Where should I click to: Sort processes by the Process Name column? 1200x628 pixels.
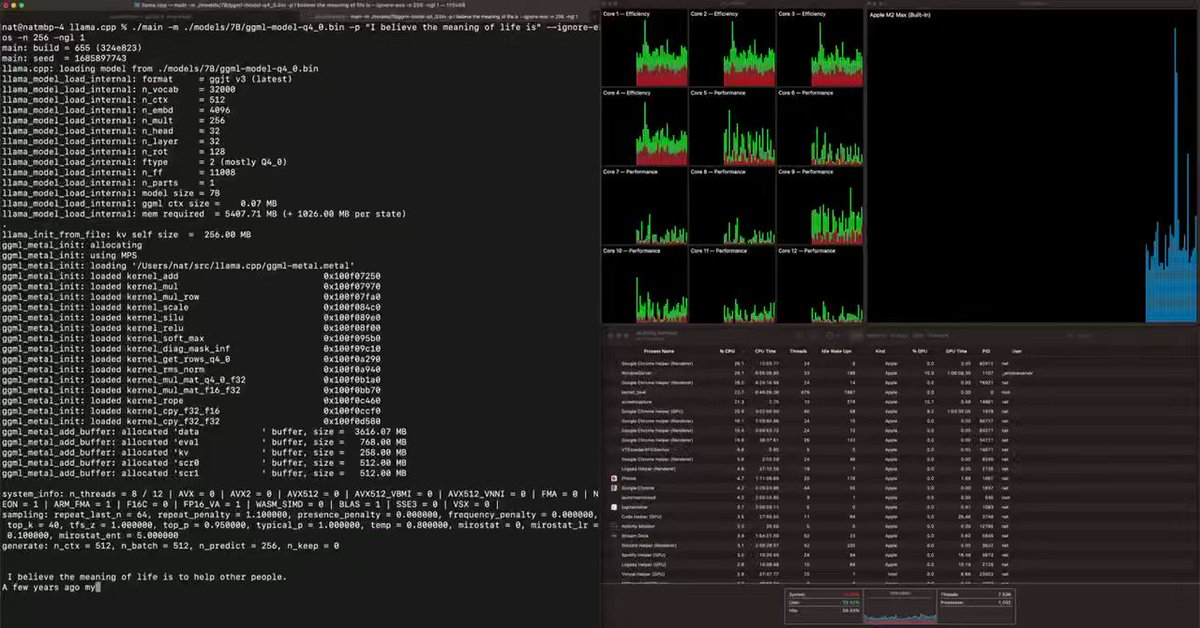click(x=659, y=351)
